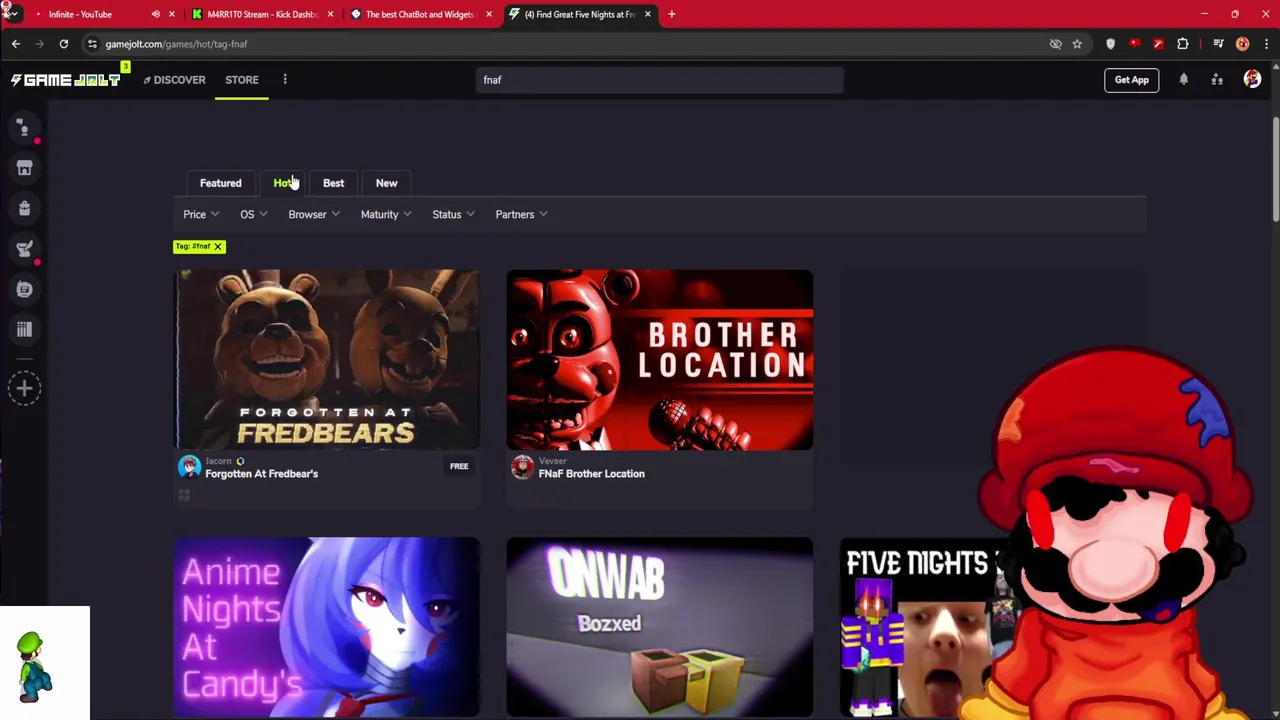Open the three-dot more menu beside Store
The image size is (1280, 720).
point(285,80)
